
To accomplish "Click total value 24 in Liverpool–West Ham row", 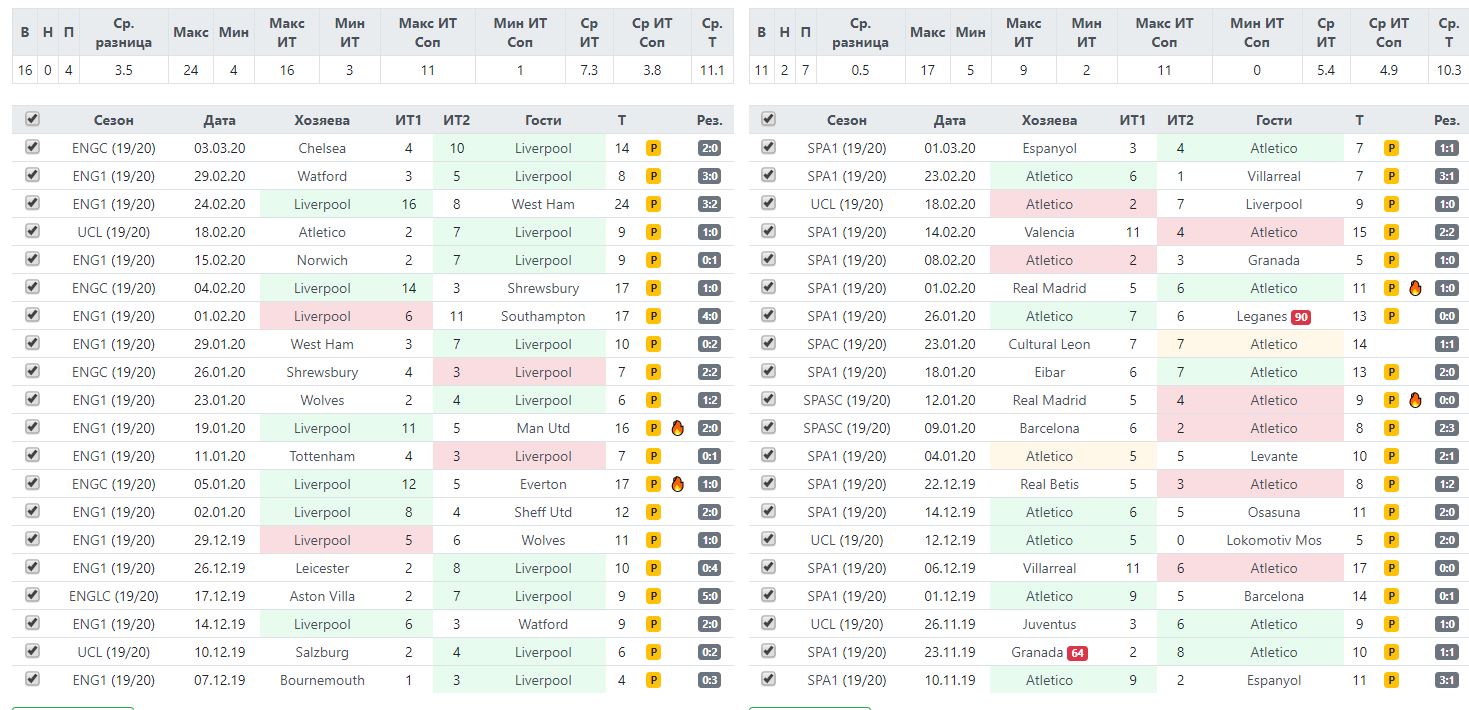I will (622, 204).
